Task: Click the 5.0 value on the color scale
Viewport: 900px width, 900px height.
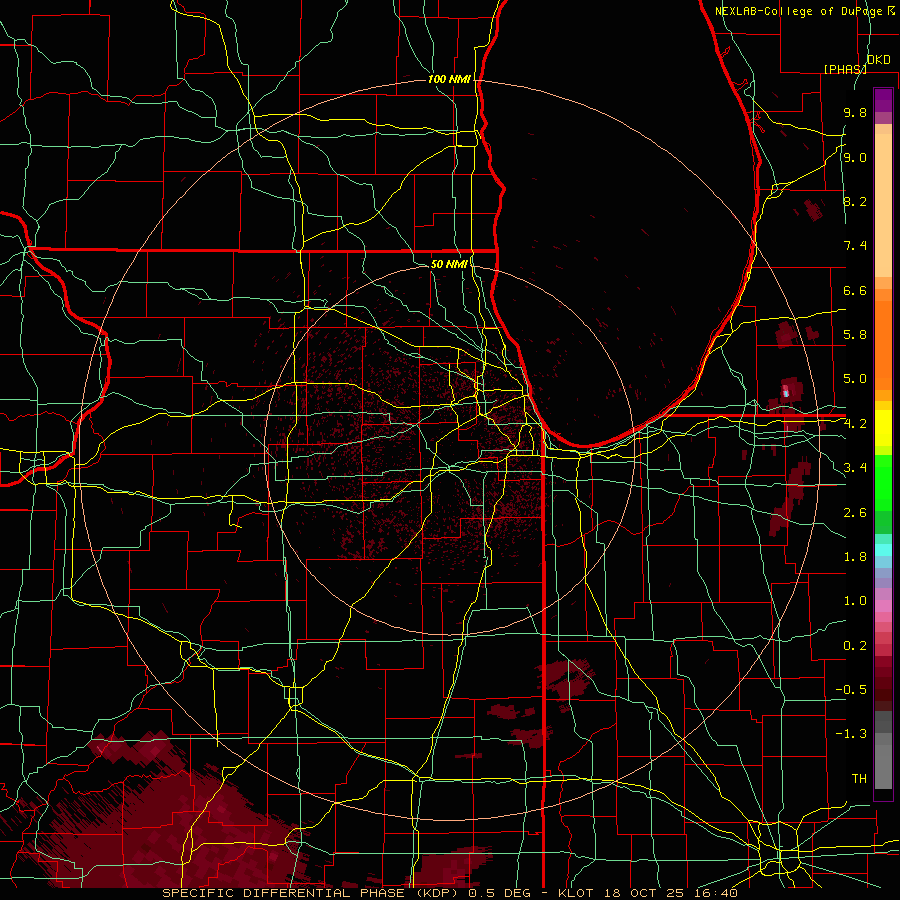Action: [x=855, y=379]
